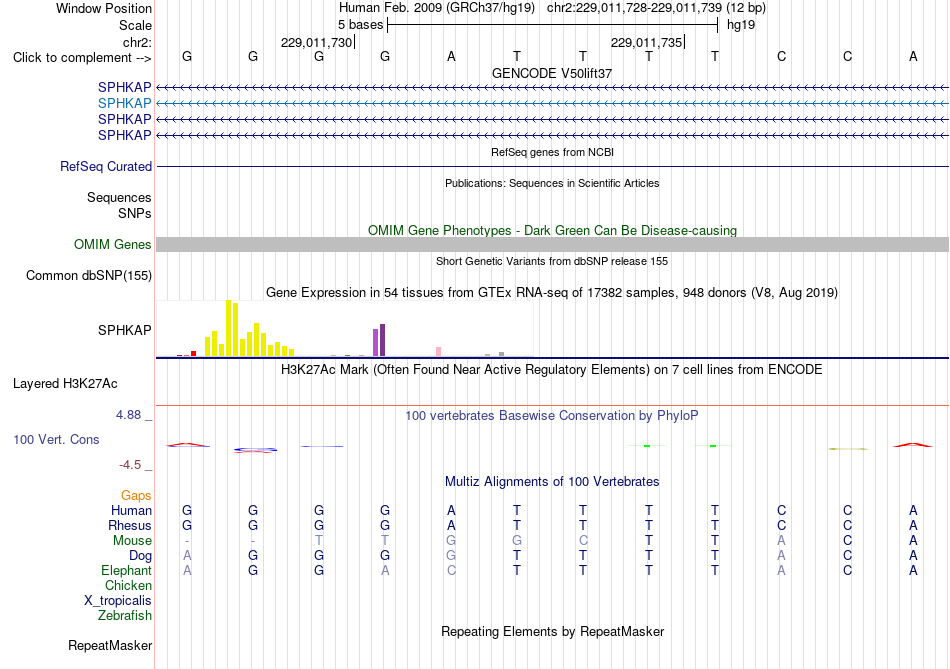Open the GTEx Gene Expression track title
This screenshot has height=669, width=950.
552,293
